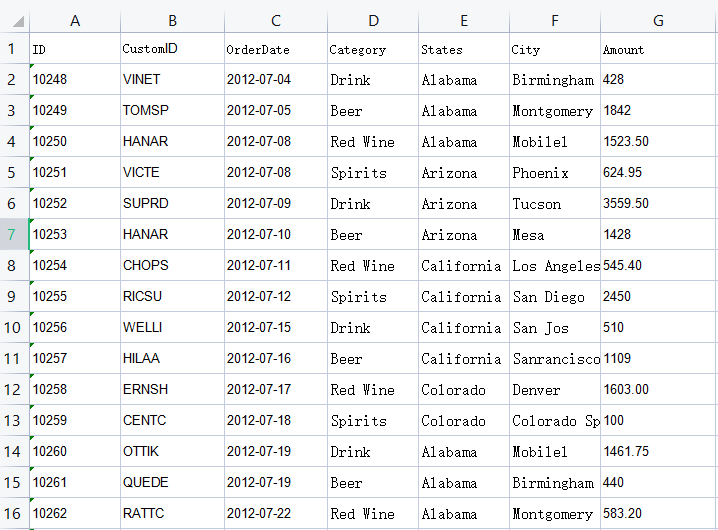Select city cell Los Angeles
This screenshot has height=530, width=718.
pyautogui.click(x=555, y=266)
